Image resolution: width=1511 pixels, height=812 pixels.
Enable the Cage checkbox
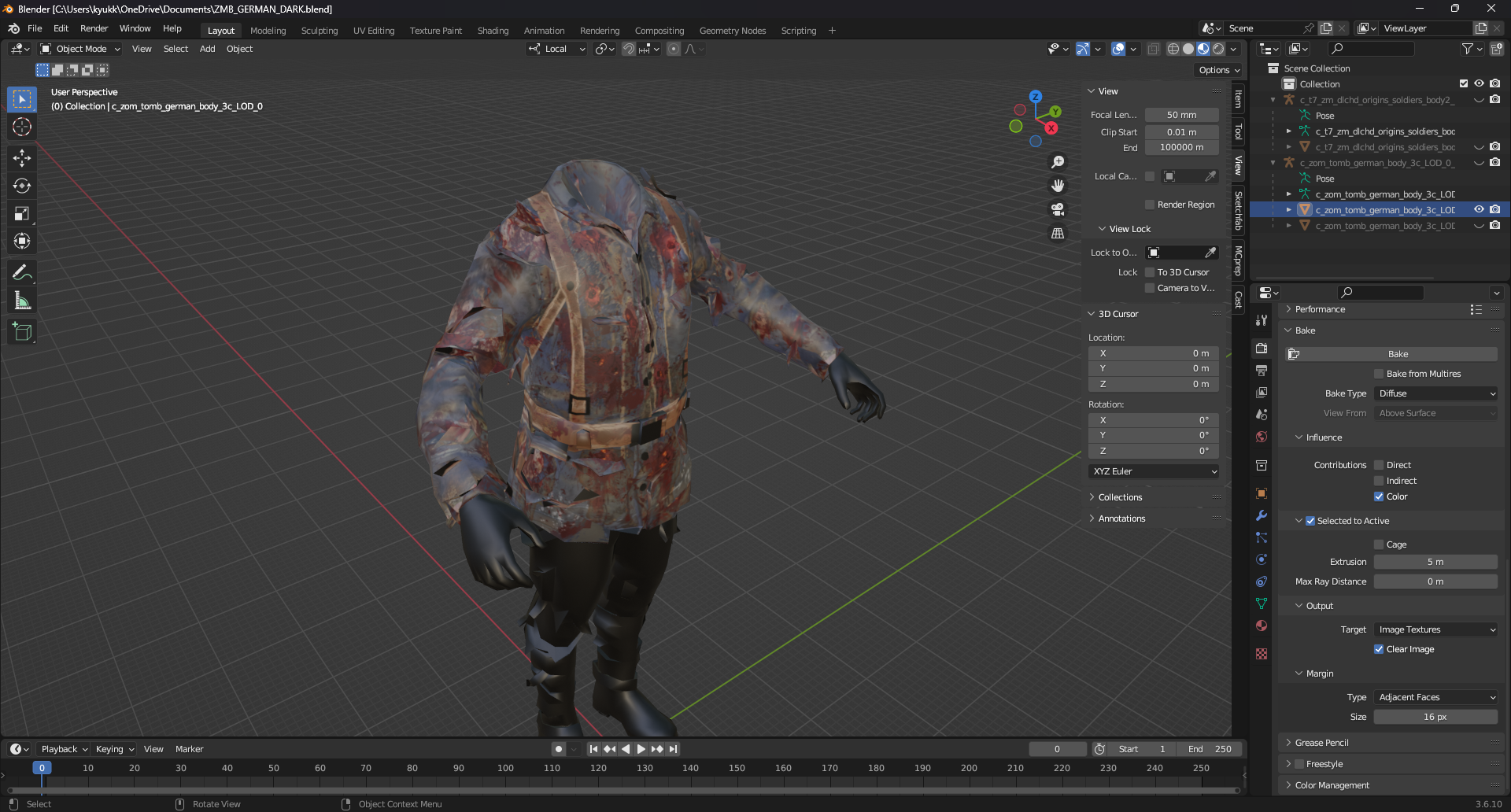(1379, 544)
